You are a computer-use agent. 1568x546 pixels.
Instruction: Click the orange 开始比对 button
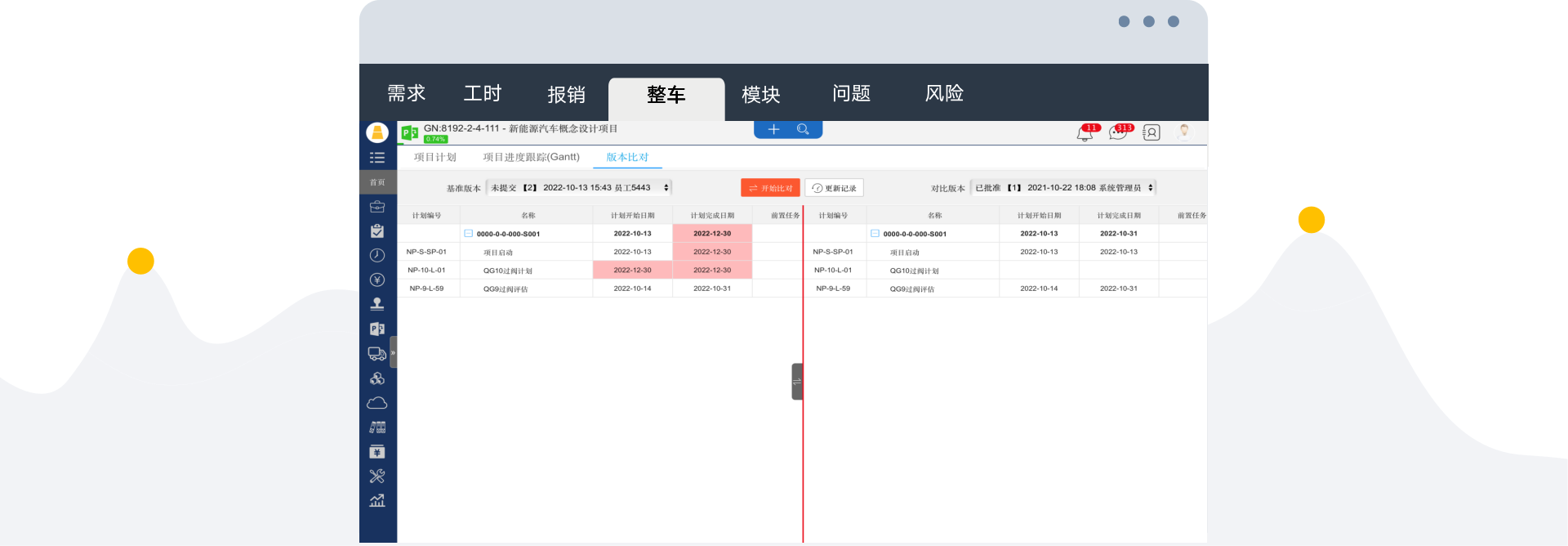click(x=770, y=188)
